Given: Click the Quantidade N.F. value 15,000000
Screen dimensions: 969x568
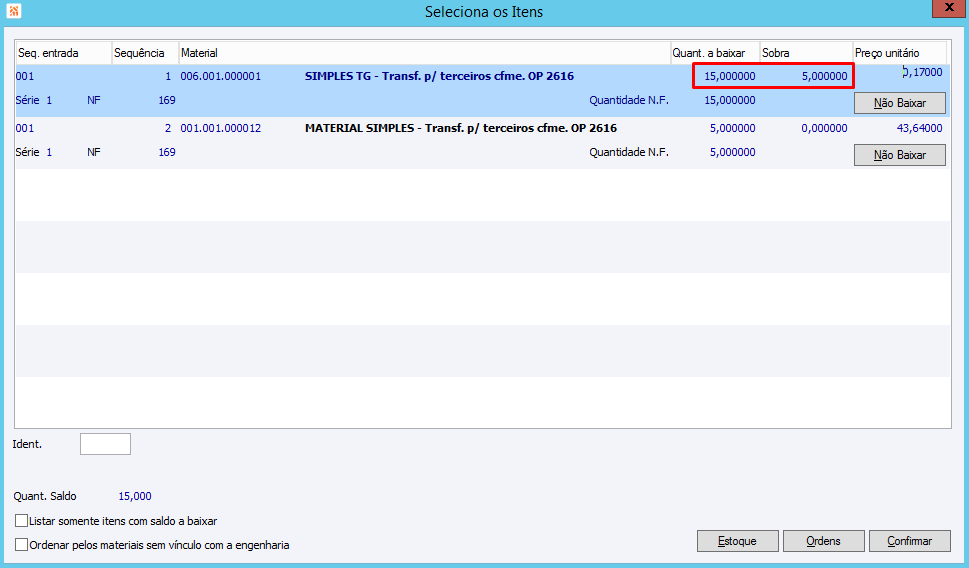Looking at the screenshot, I should [x=730, y=100].
